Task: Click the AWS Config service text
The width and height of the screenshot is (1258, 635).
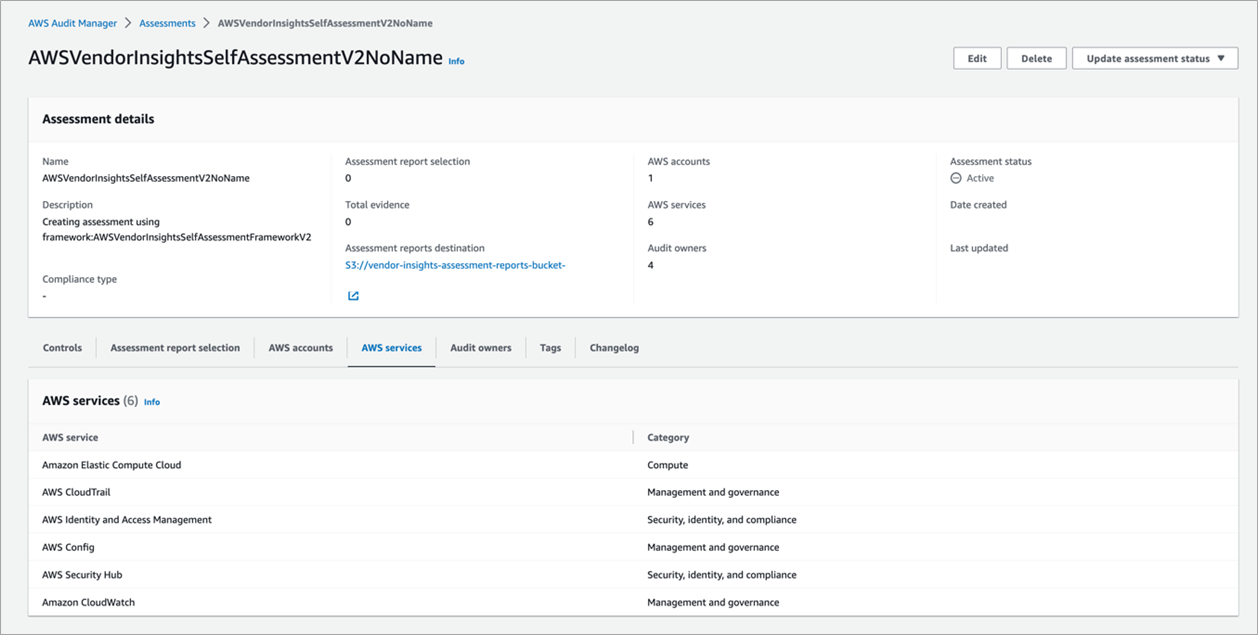Action: (x=68, y=547)
